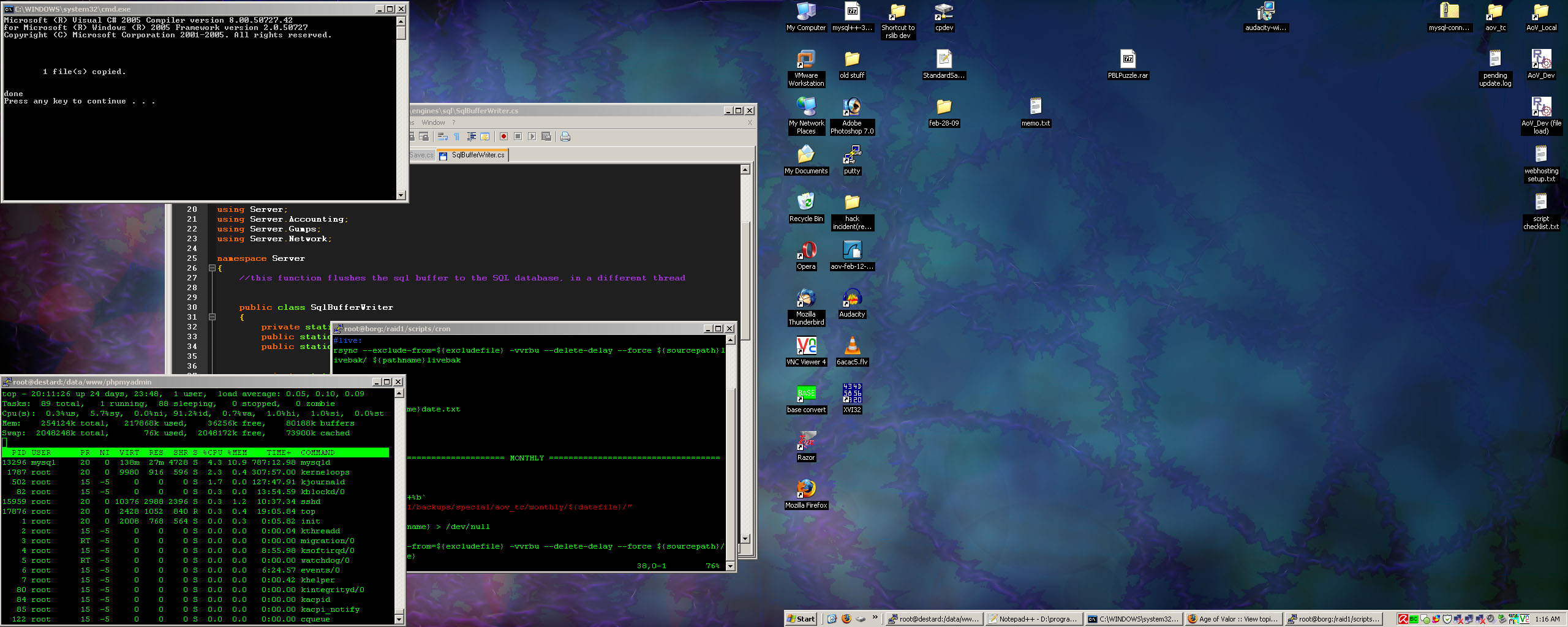The height and width of the screenshot is (627, 1568).
Task: Switch to Notepad++ taskbar button
Action: click(x=1033, y=619)
